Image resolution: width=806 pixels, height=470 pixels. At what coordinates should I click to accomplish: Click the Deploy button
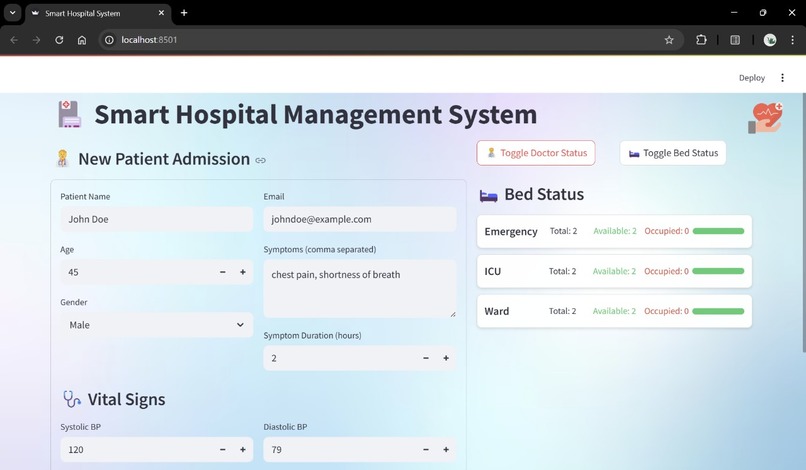(752, 78)
